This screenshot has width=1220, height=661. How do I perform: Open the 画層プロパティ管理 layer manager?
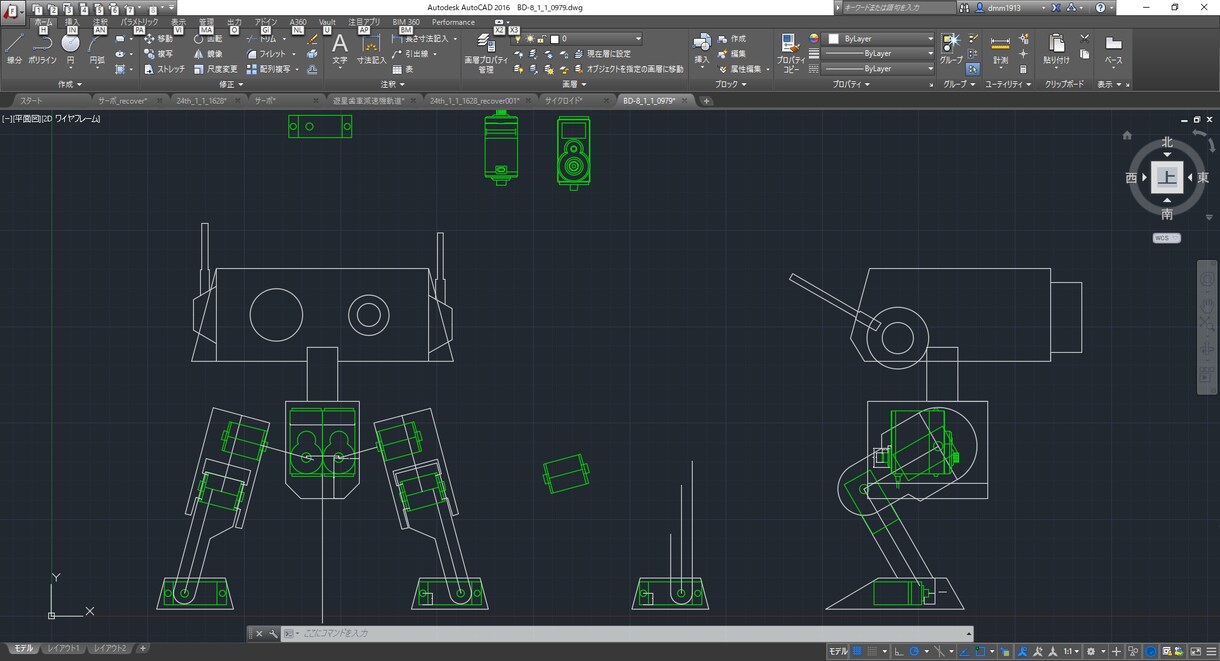[485, 55]
